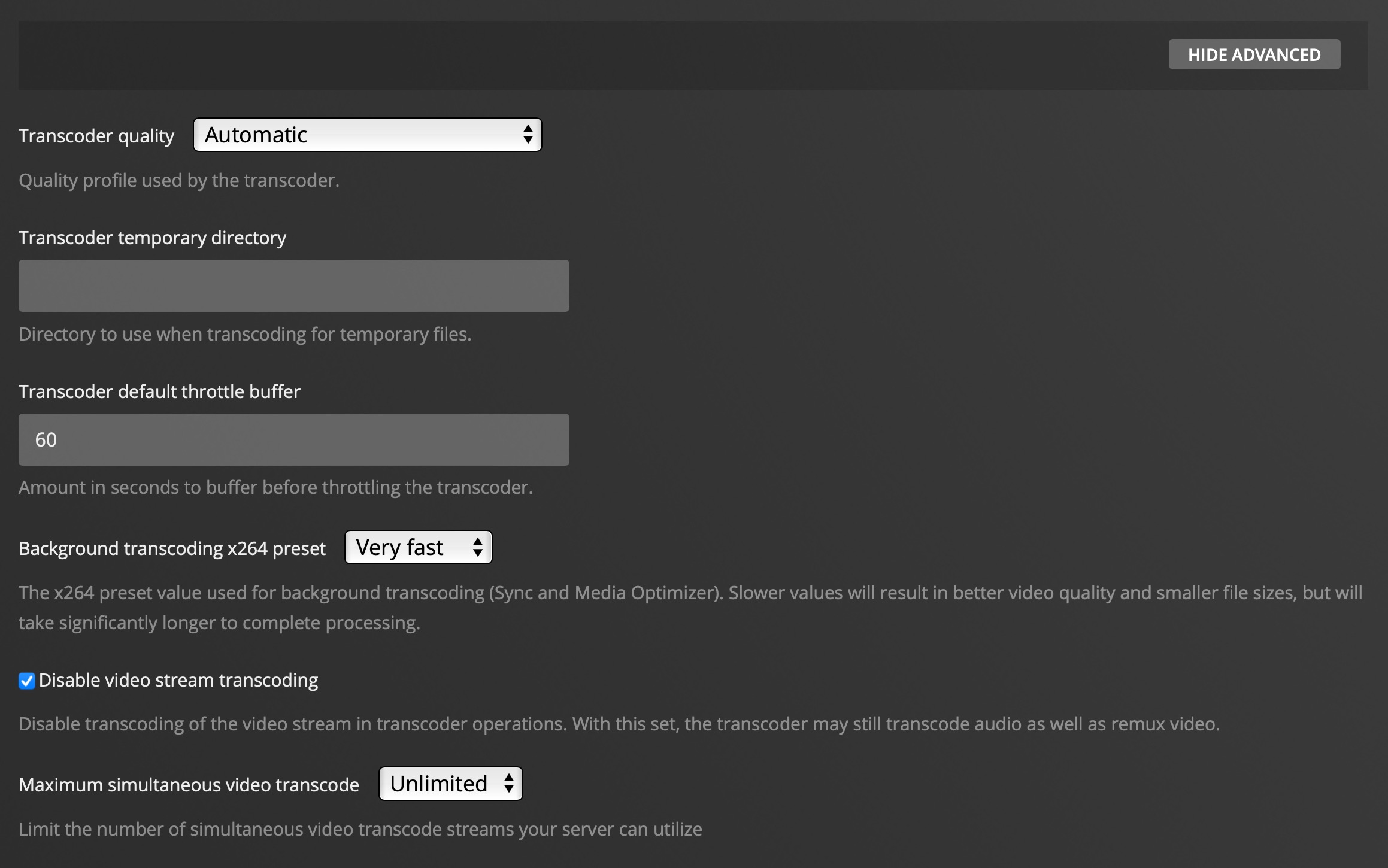1388x868 pixels.
Task: Click the Background transcoding x264 preset label
Action: pos(172,548)
